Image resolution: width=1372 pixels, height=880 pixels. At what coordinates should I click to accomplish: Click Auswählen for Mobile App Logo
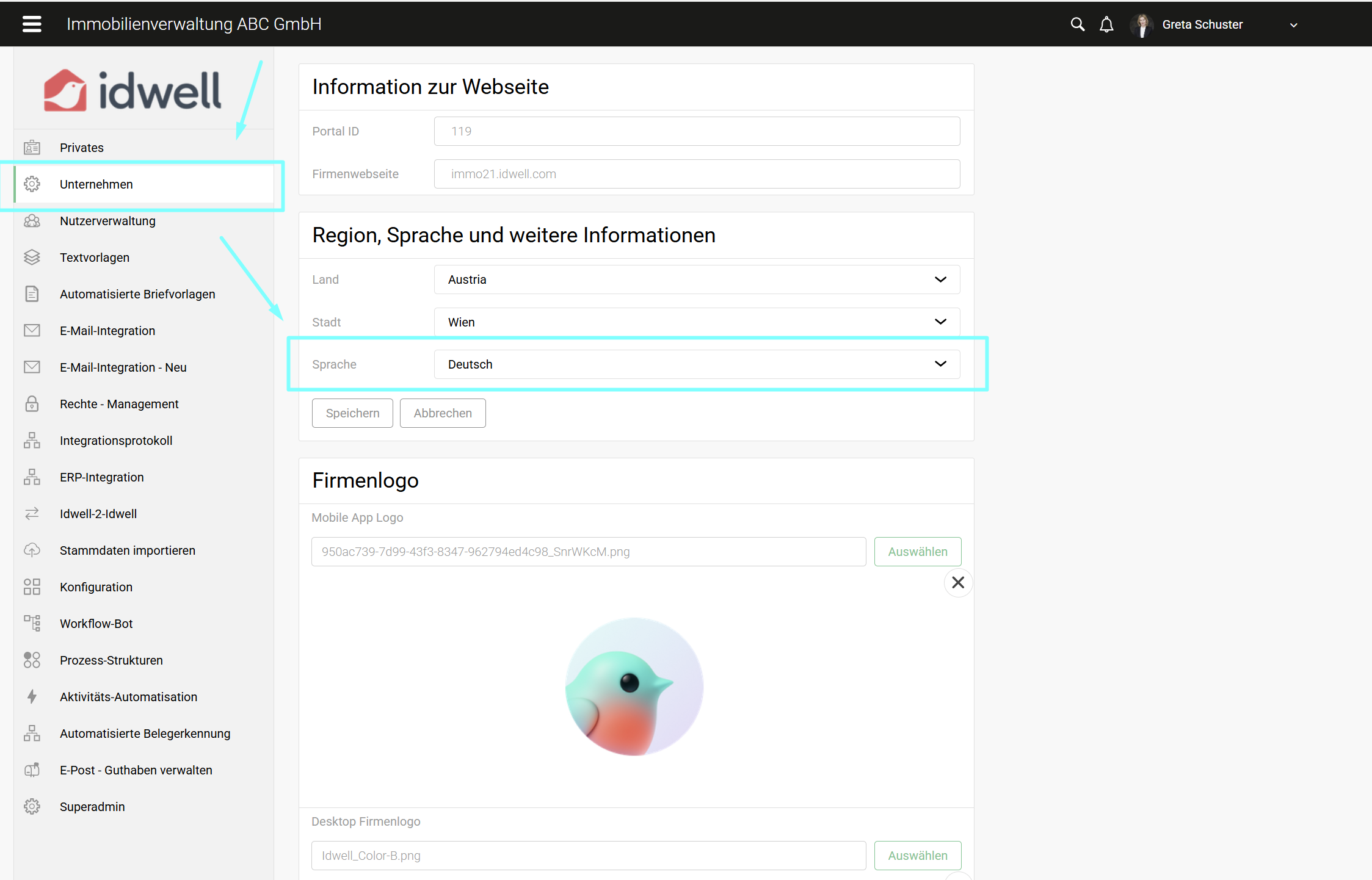[917, 552]
